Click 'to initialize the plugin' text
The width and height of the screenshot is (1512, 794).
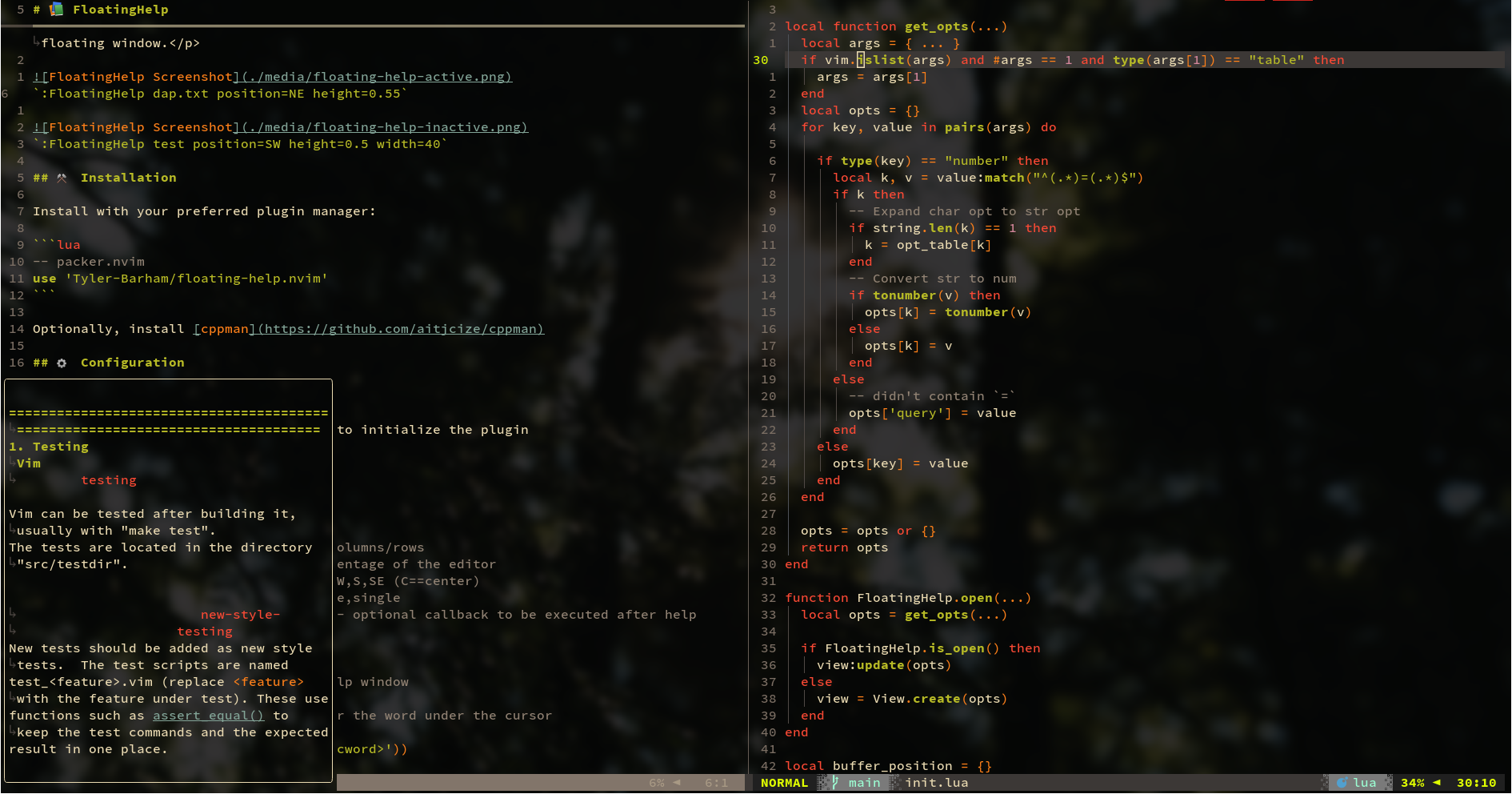433,430
